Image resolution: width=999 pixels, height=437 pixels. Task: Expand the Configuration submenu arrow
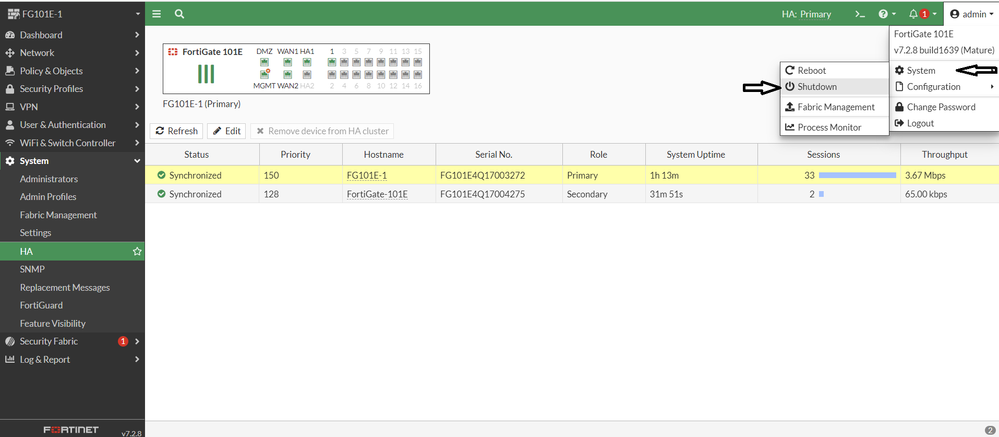coord(992,87)
